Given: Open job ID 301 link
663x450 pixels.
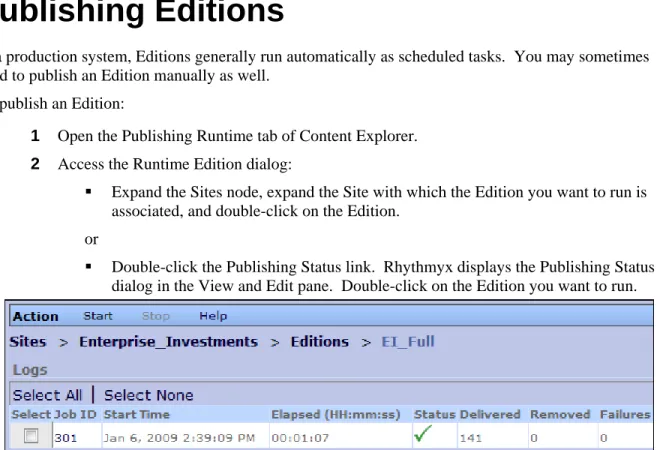Looking at the screenshot, I should pyautogui.click(x=66, y=438).
